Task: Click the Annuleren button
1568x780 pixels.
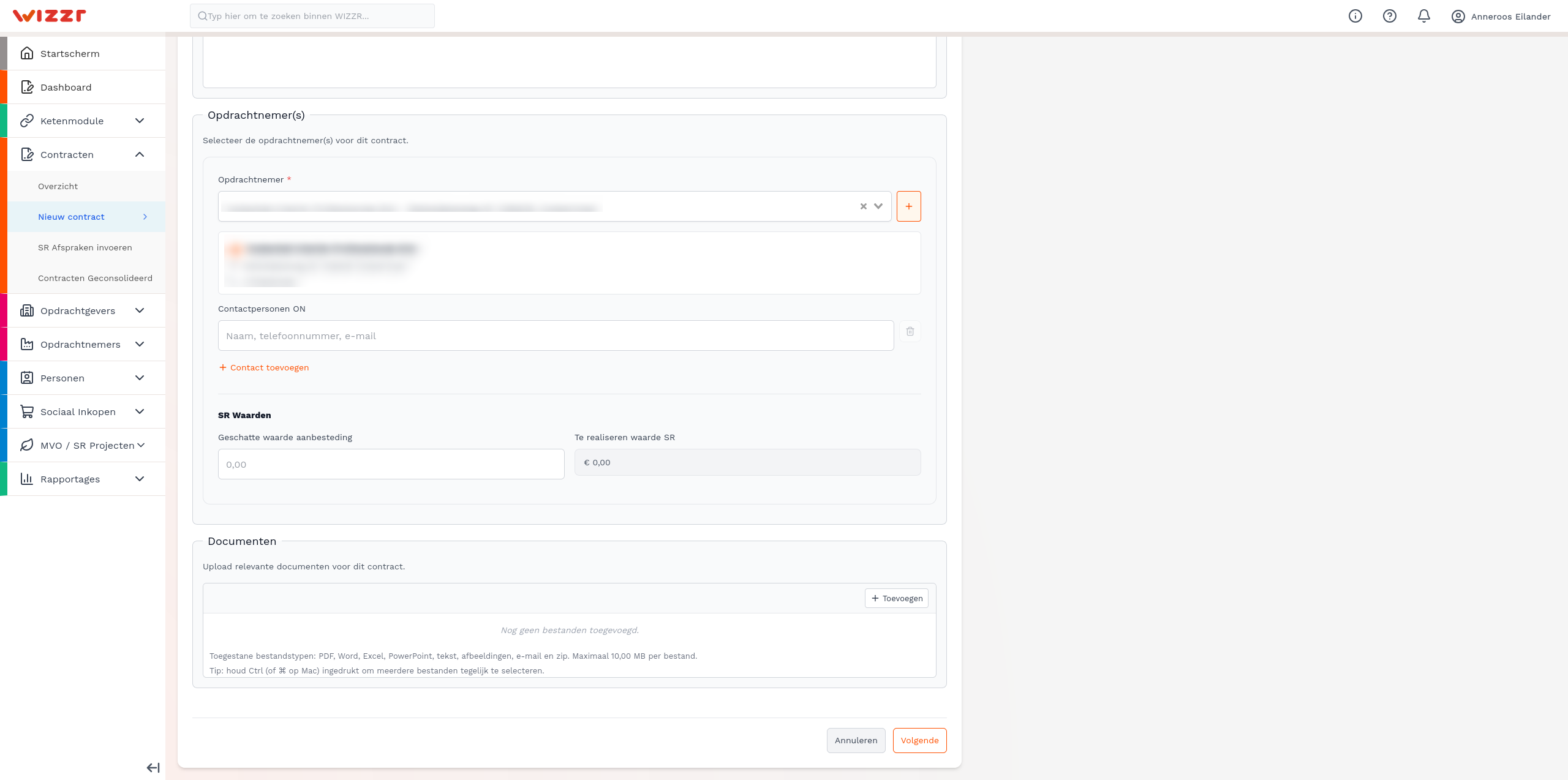Action: [x=856, y=740]
